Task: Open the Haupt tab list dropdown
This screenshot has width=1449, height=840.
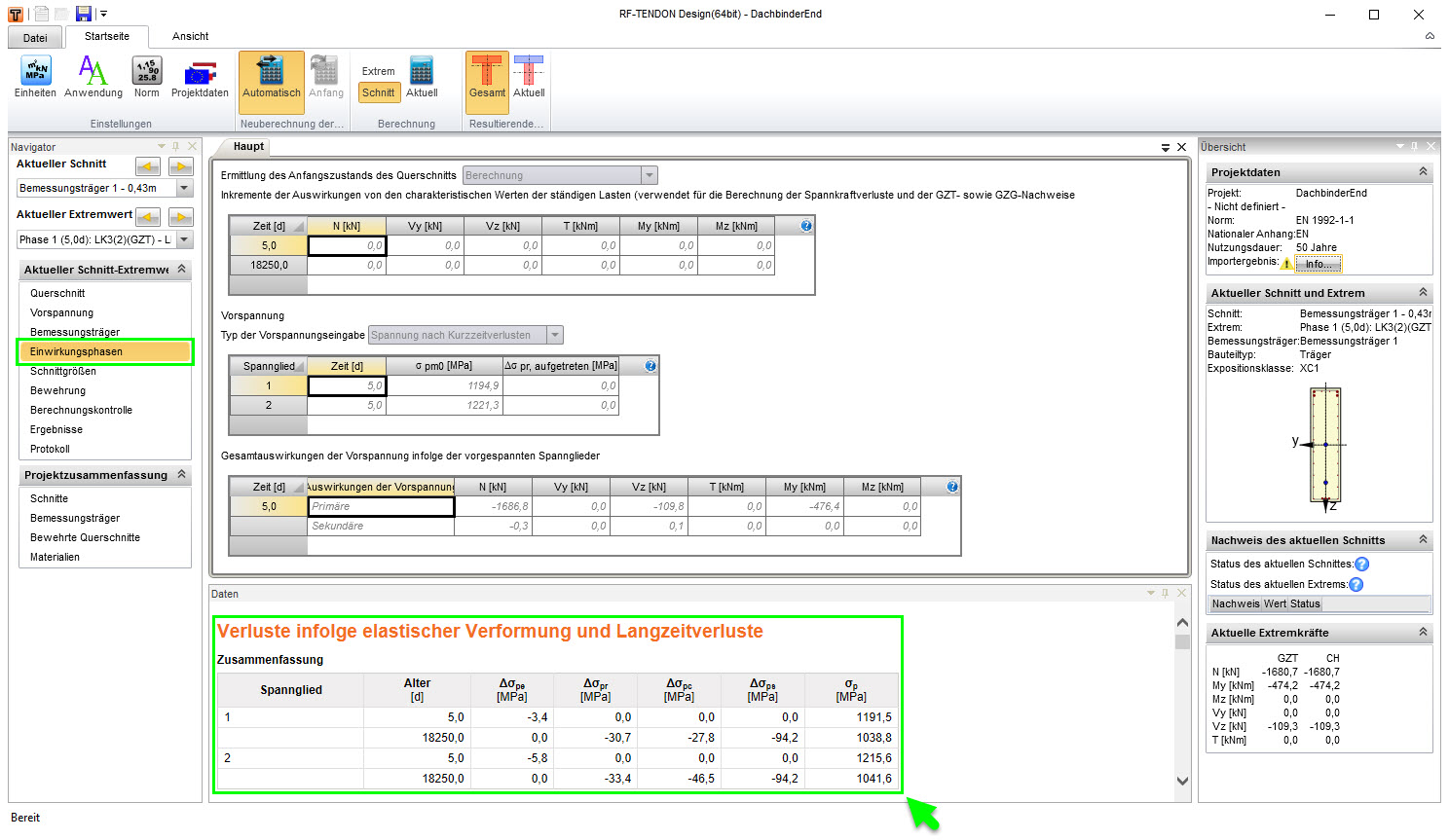Action: coord(1166,148)
